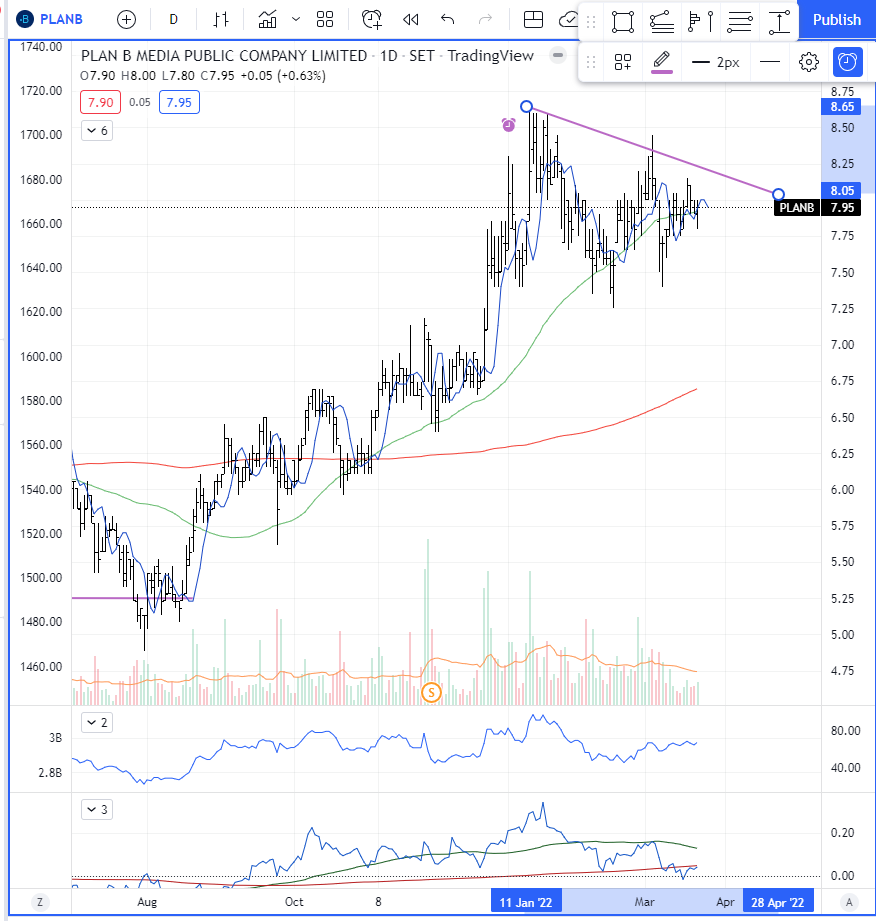
Task: Select the trend line end anchor point
Action: tap(778, 194)
